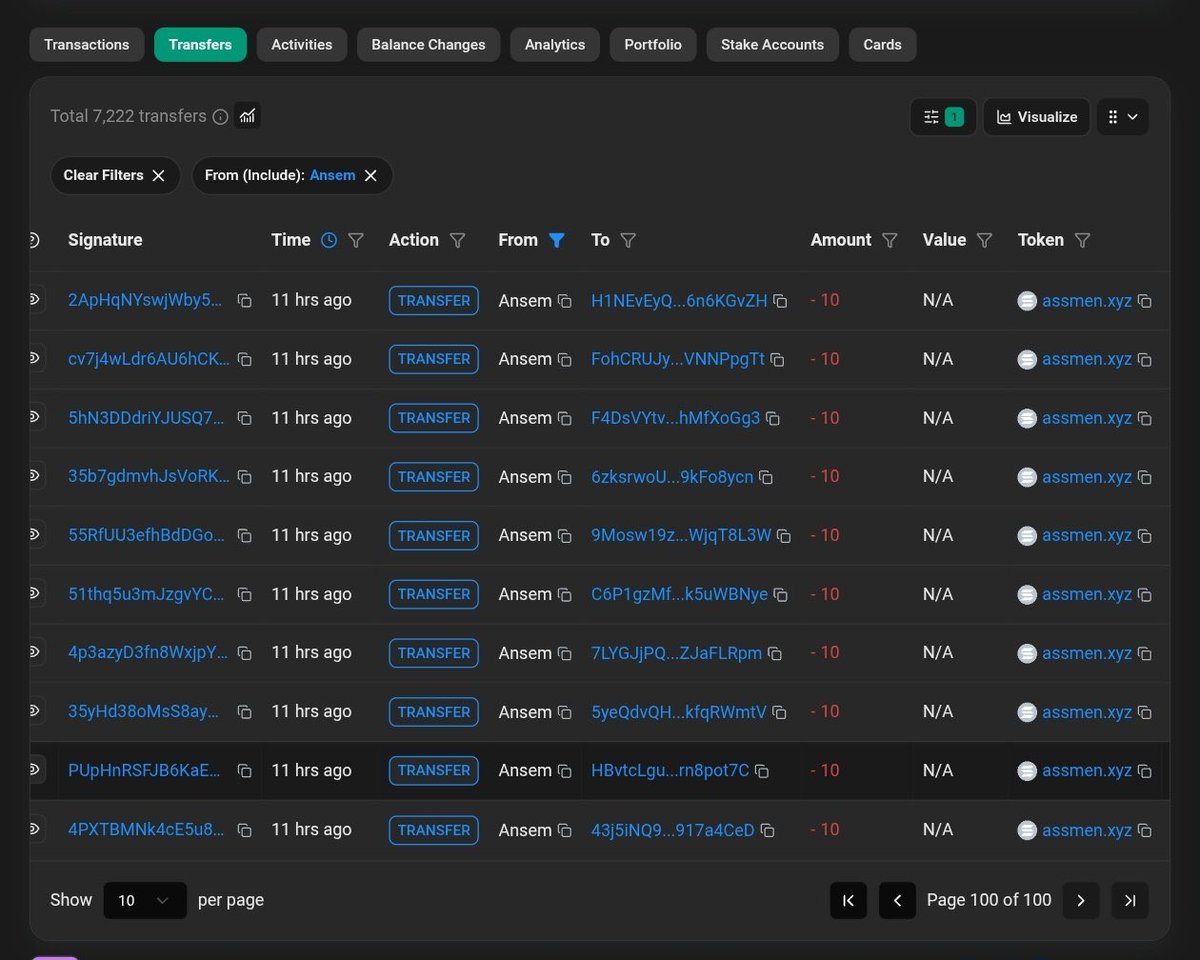Open the To column filter
The width and height of the screenshot is (1200, 960).
click(x=628, y=240)
